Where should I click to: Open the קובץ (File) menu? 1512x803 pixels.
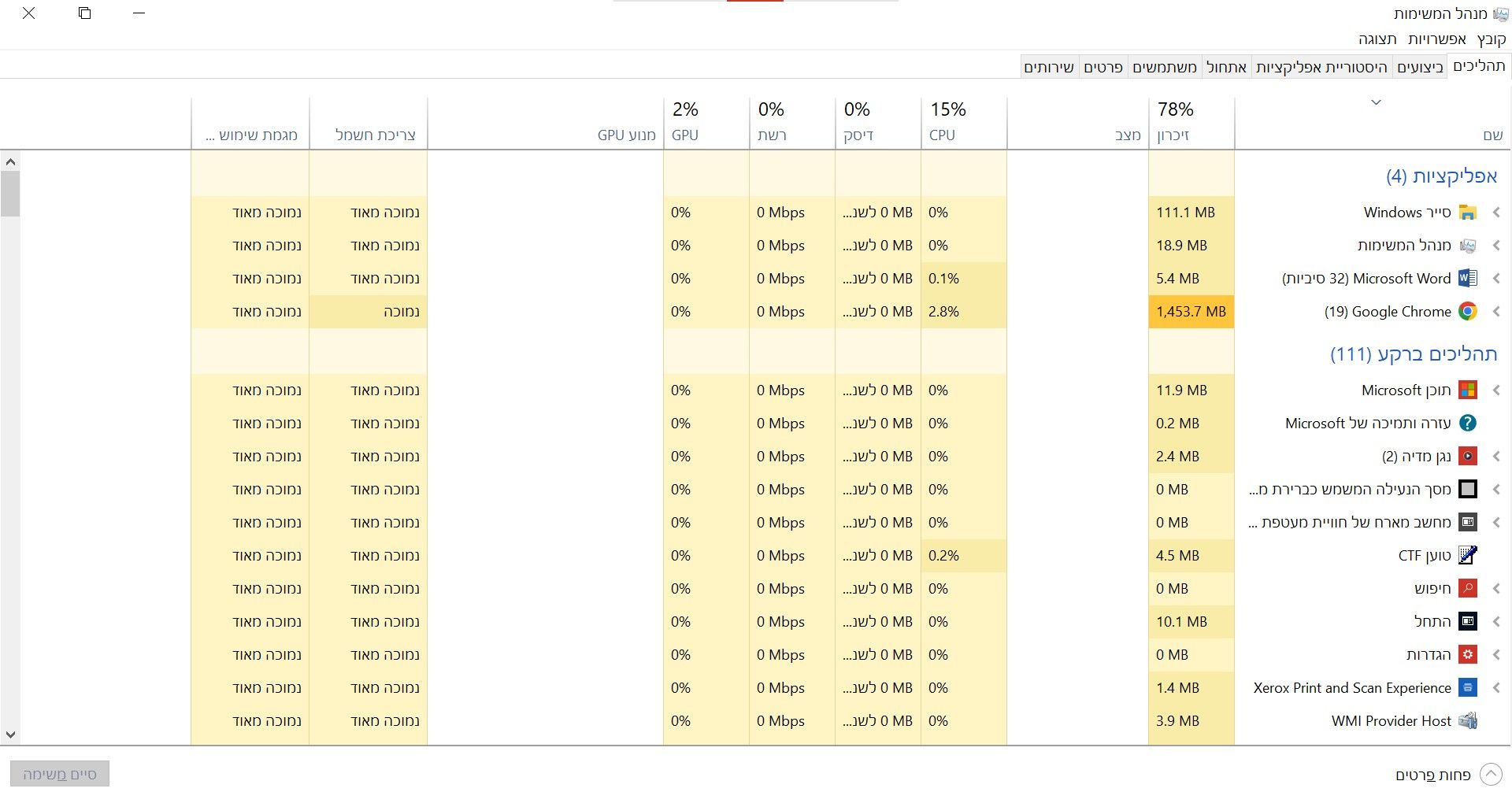pos(1492,39)
